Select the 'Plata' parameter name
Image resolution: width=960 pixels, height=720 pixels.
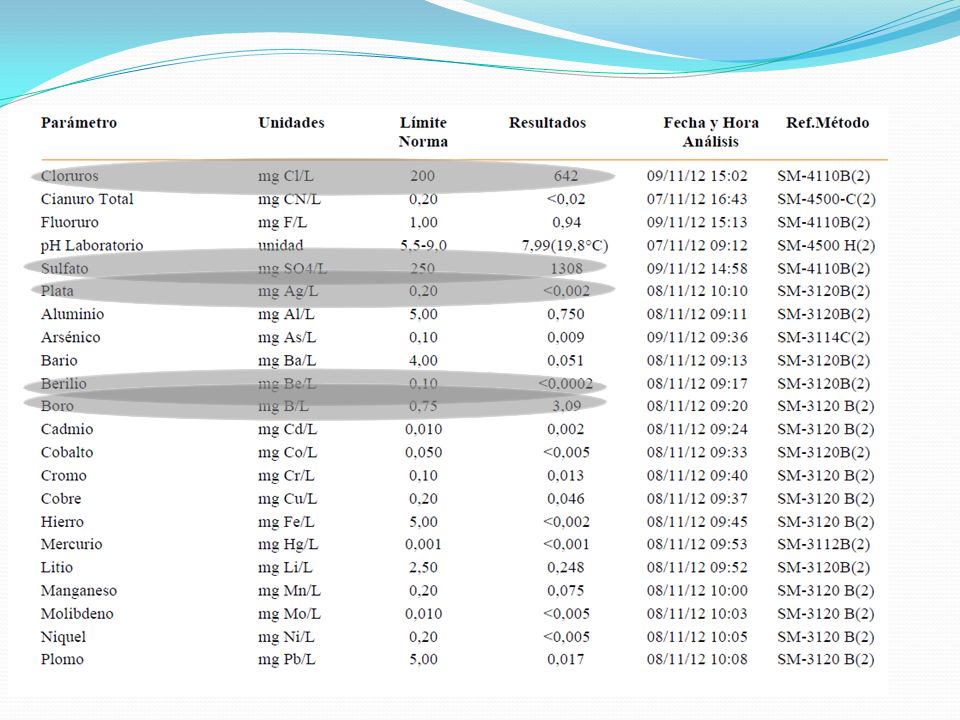pyautogui.click(x=57, y=291)
